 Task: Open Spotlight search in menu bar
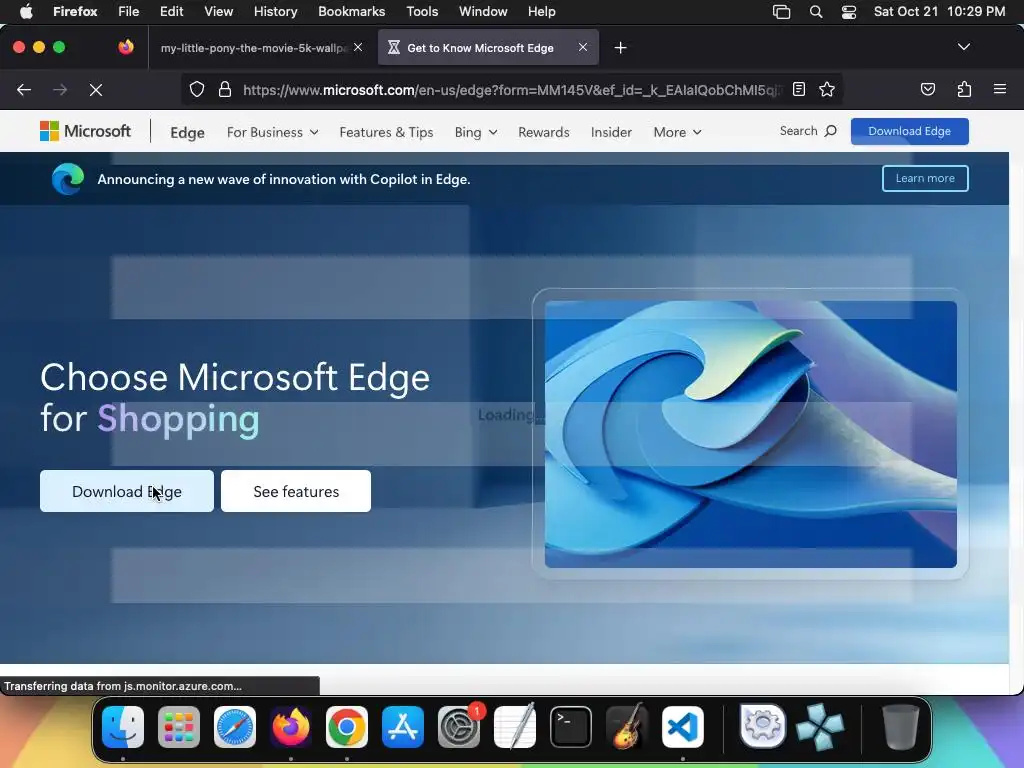pyautogui.click(x=816, y=12)
